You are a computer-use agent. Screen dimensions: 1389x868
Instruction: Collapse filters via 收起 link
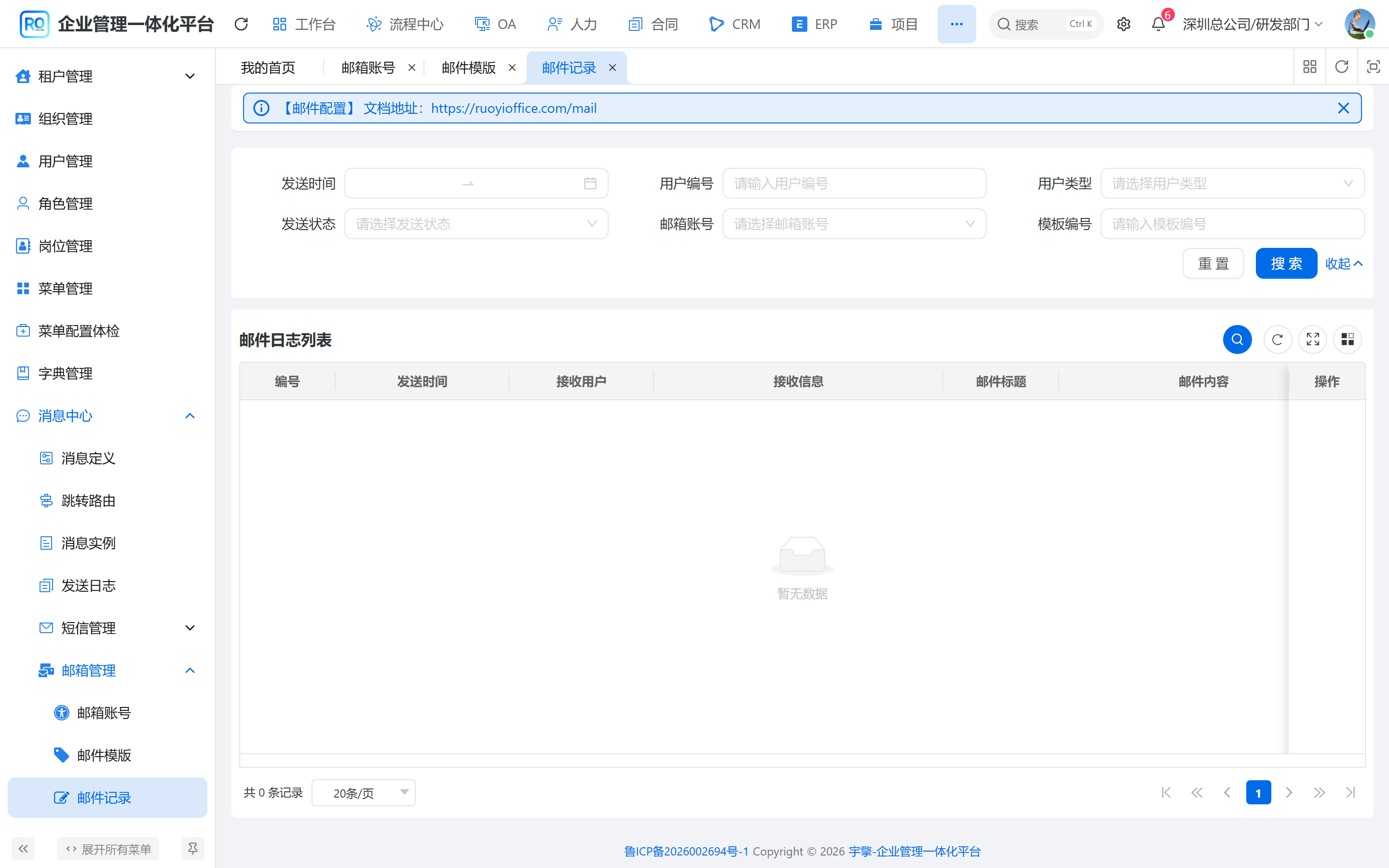[x=1344, y=263]
